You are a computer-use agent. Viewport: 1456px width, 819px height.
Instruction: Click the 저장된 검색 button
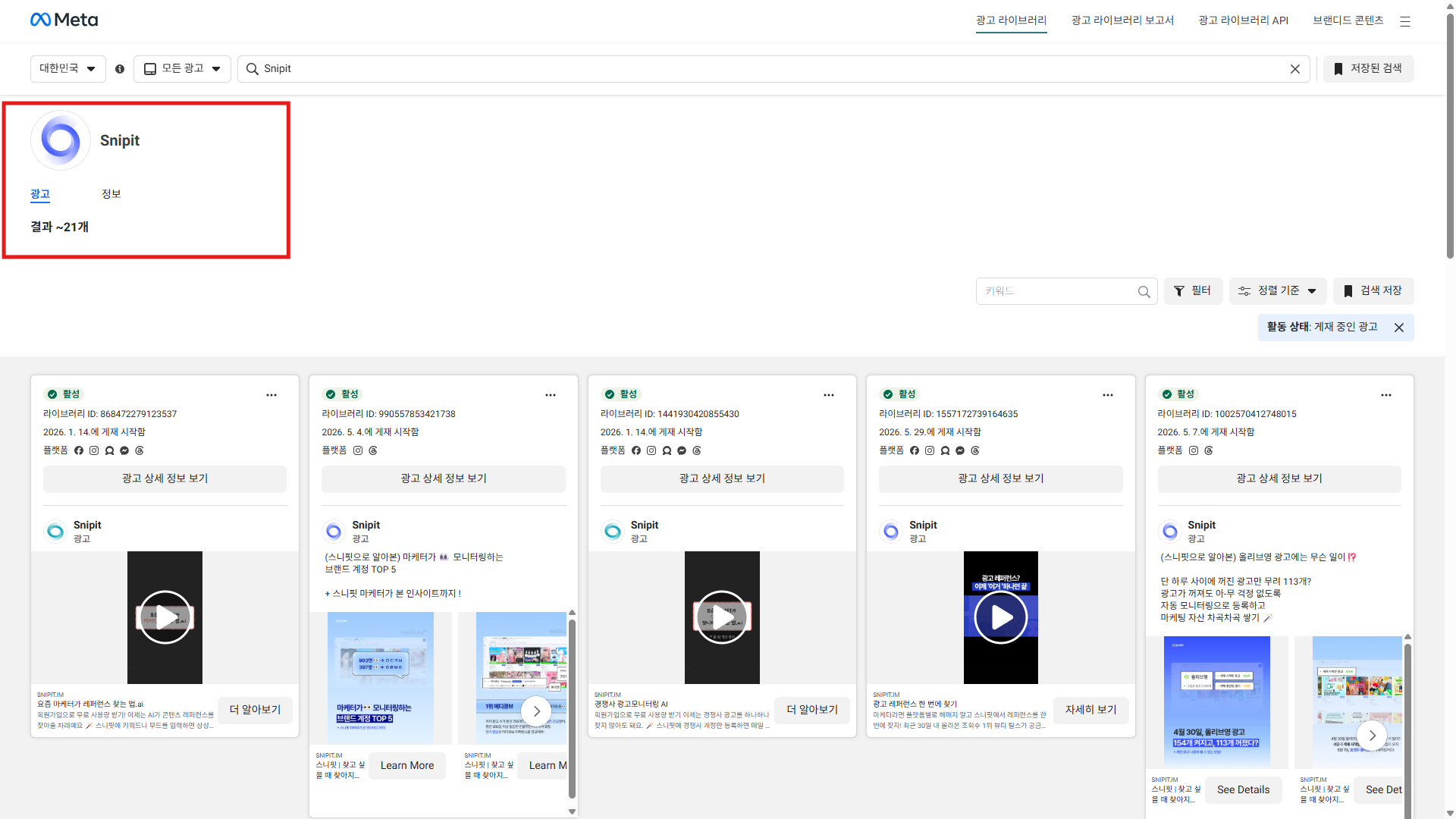click(1368, 69)
